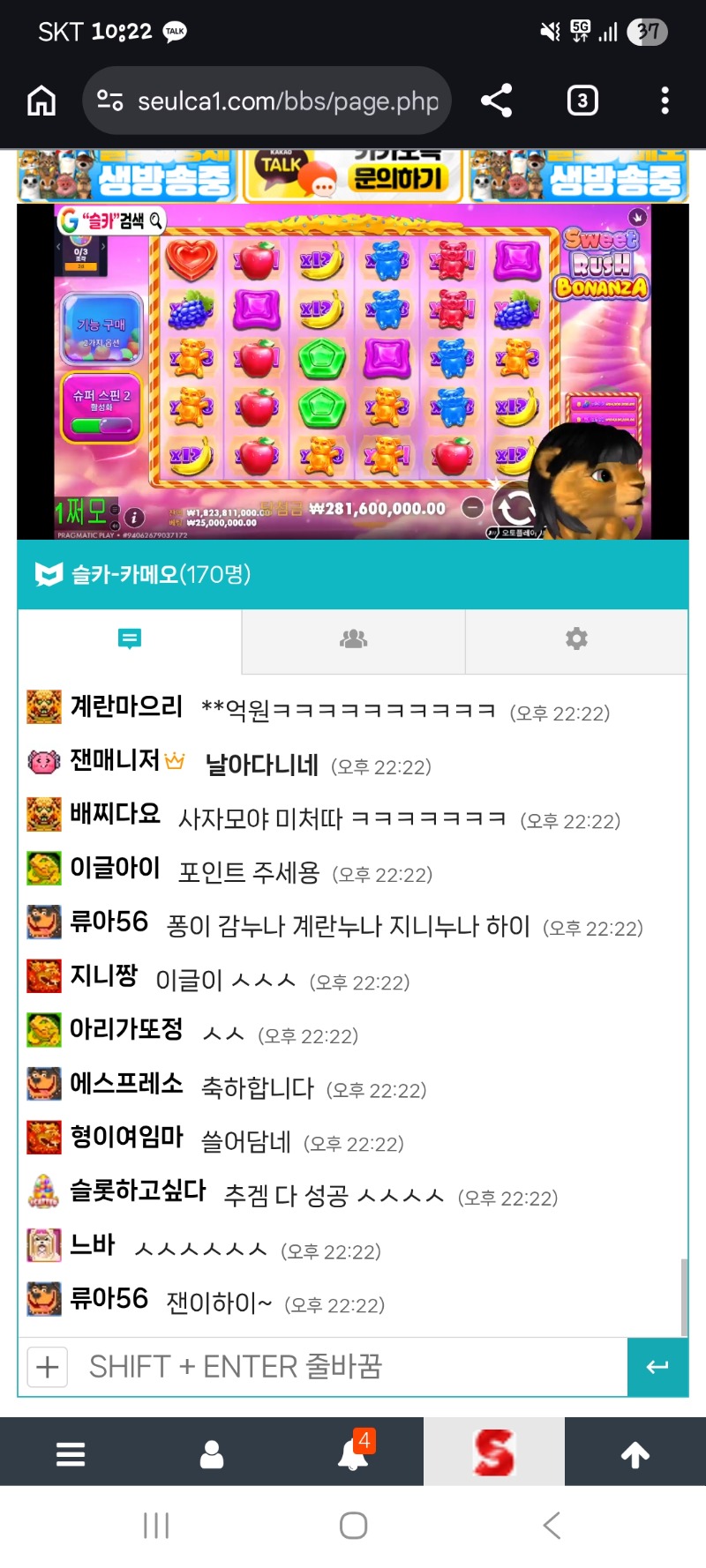
Task: Focus the SHIFT + ENTER message field
Action: click(x=353, y=1367)
